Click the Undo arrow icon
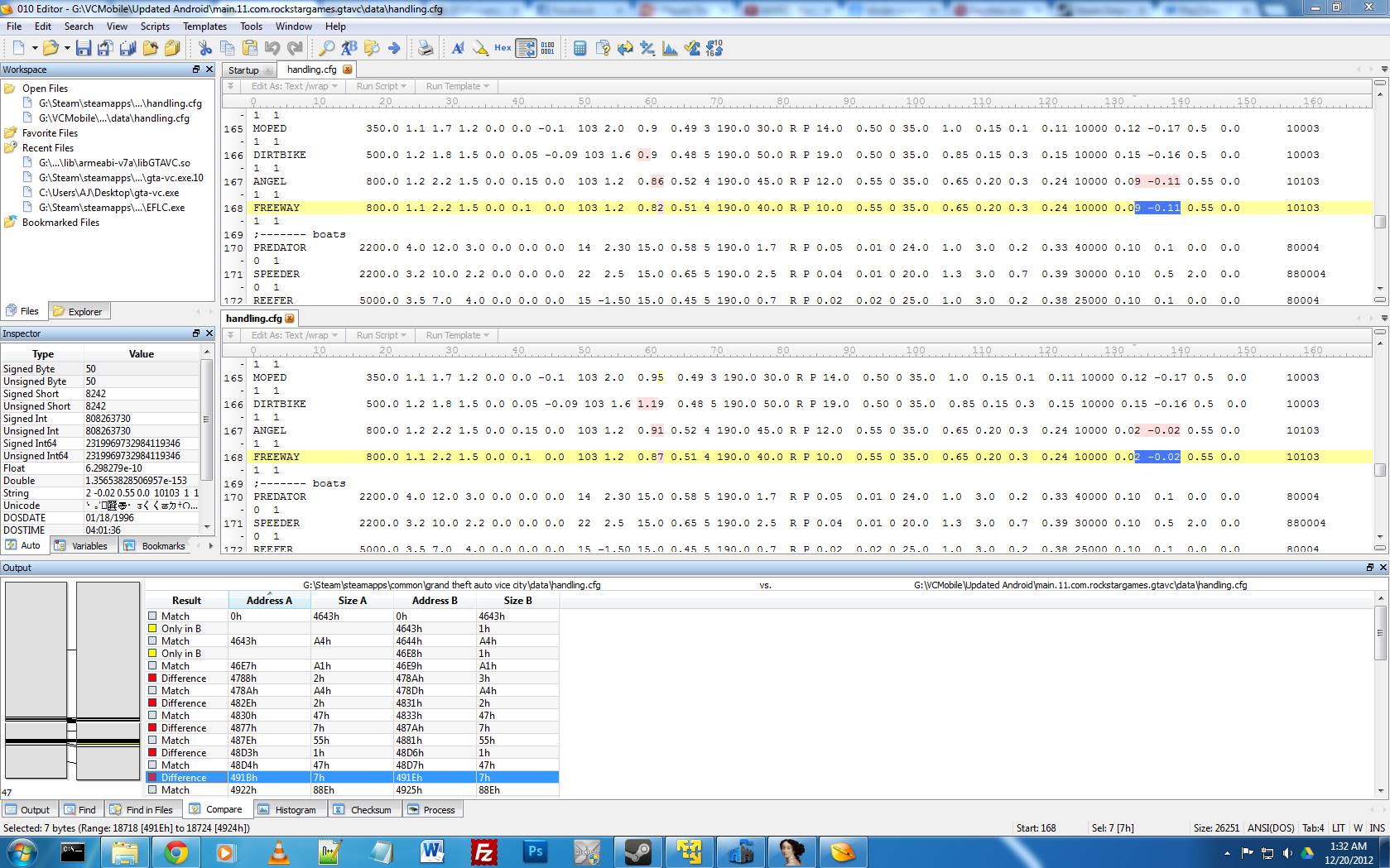Screen dimensions: 1390x868 [x=272, y=48]
